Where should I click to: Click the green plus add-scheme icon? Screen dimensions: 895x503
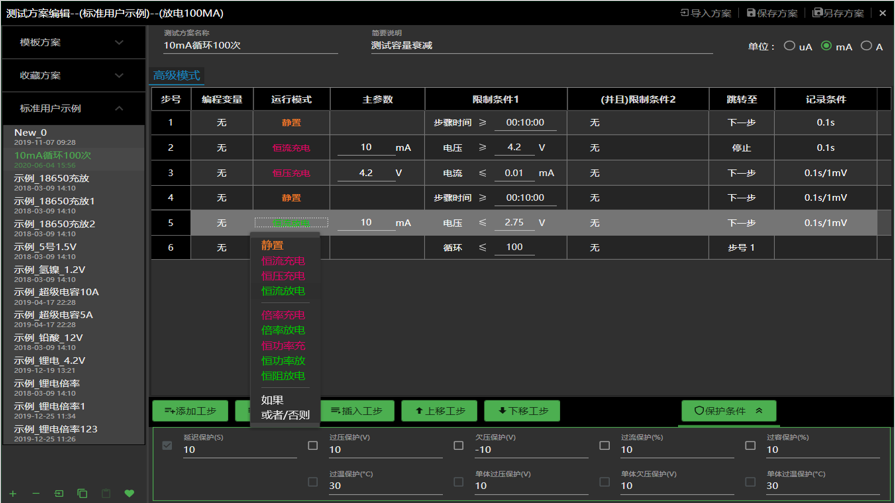click(x=13, y=493)
